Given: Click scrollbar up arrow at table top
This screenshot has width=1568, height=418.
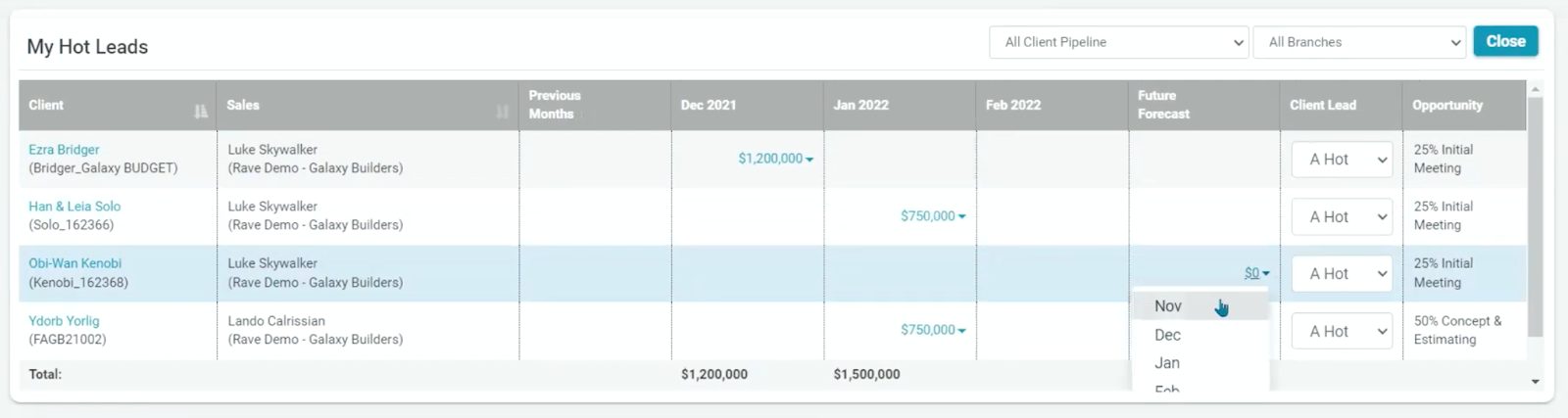Looking at the screenshot, I should (1535, 89).
